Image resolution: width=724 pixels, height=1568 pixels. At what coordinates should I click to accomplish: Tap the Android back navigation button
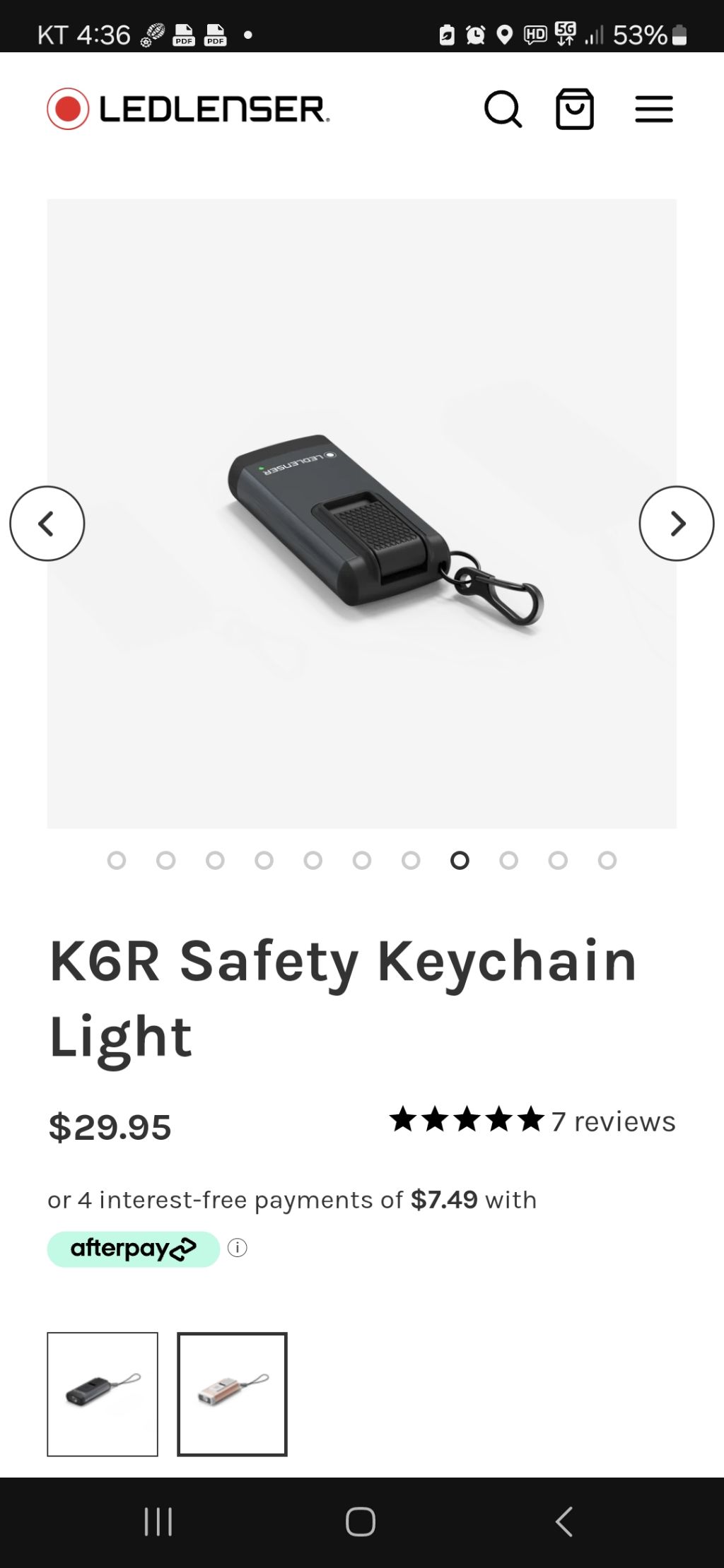click(x=564, y=1521)
